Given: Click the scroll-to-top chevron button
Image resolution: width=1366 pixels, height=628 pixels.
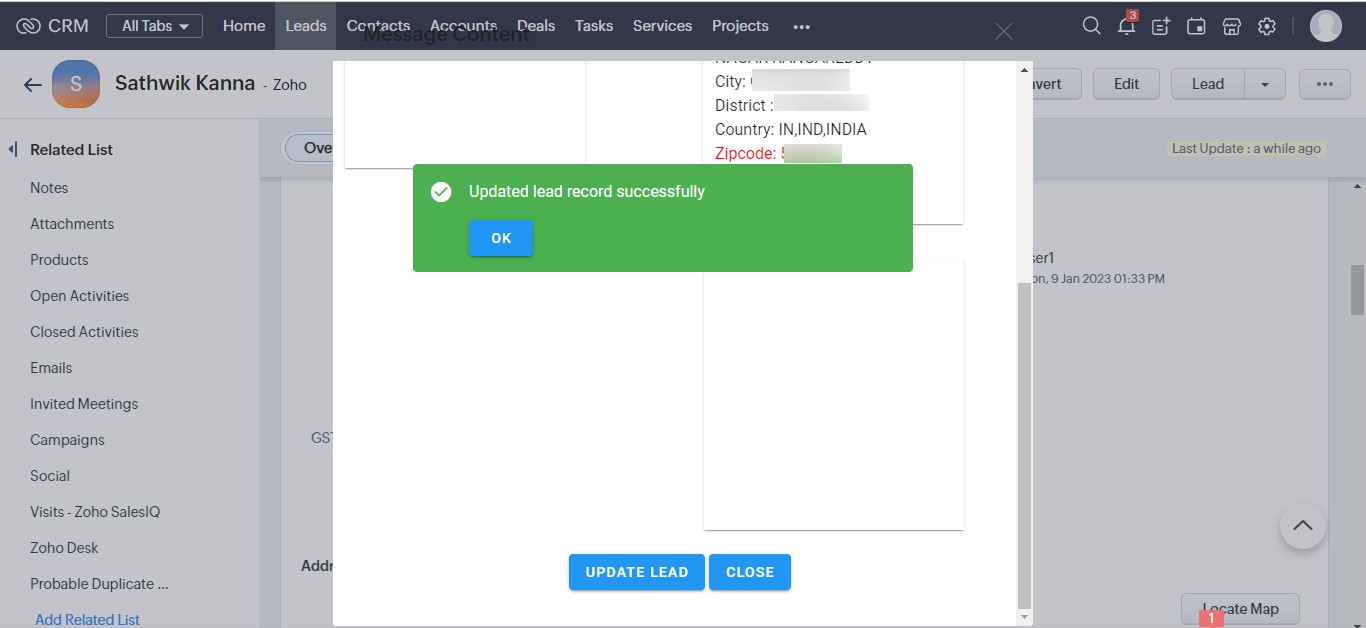Looking at the screenshot, I should 1302,525.
